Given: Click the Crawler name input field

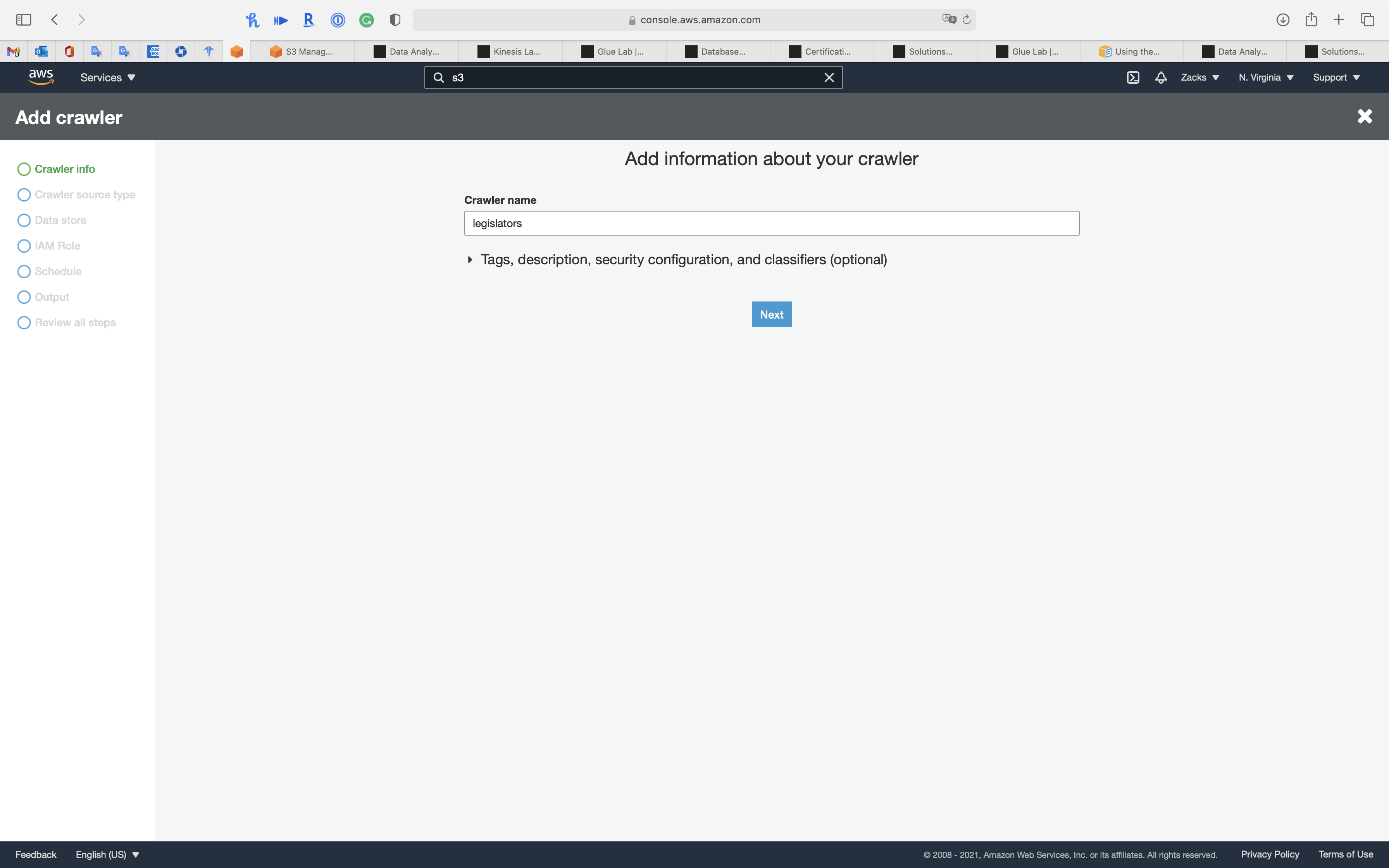Looking at the screenshot, I should pos(771,223).
